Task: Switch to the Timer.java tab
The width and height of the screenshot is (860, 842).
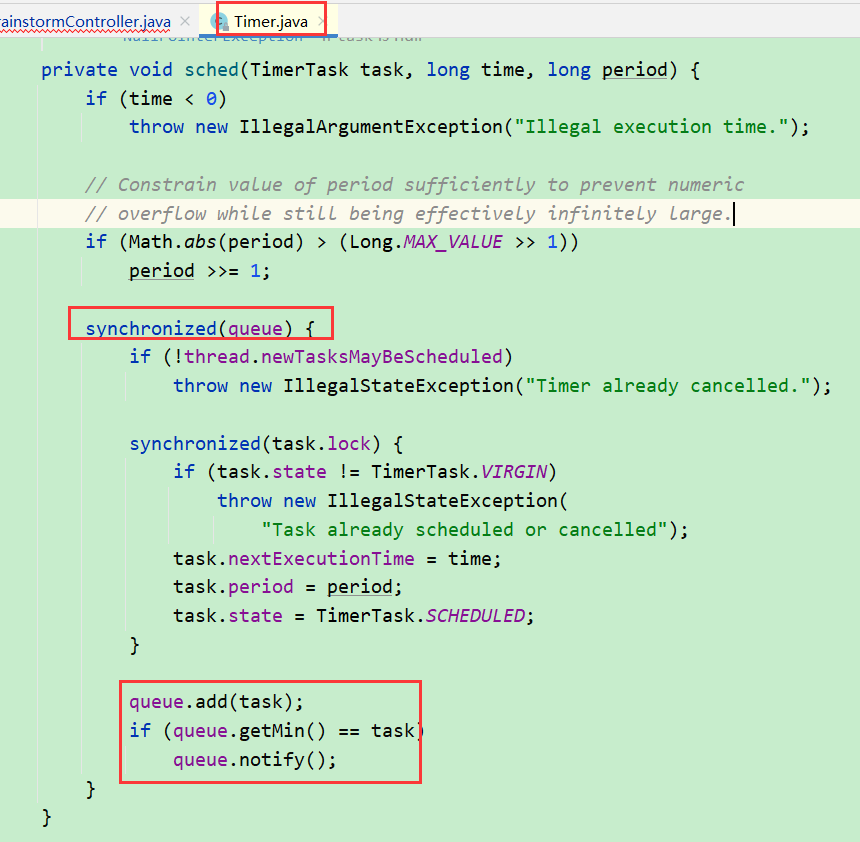Action: [x=270, y=22]
